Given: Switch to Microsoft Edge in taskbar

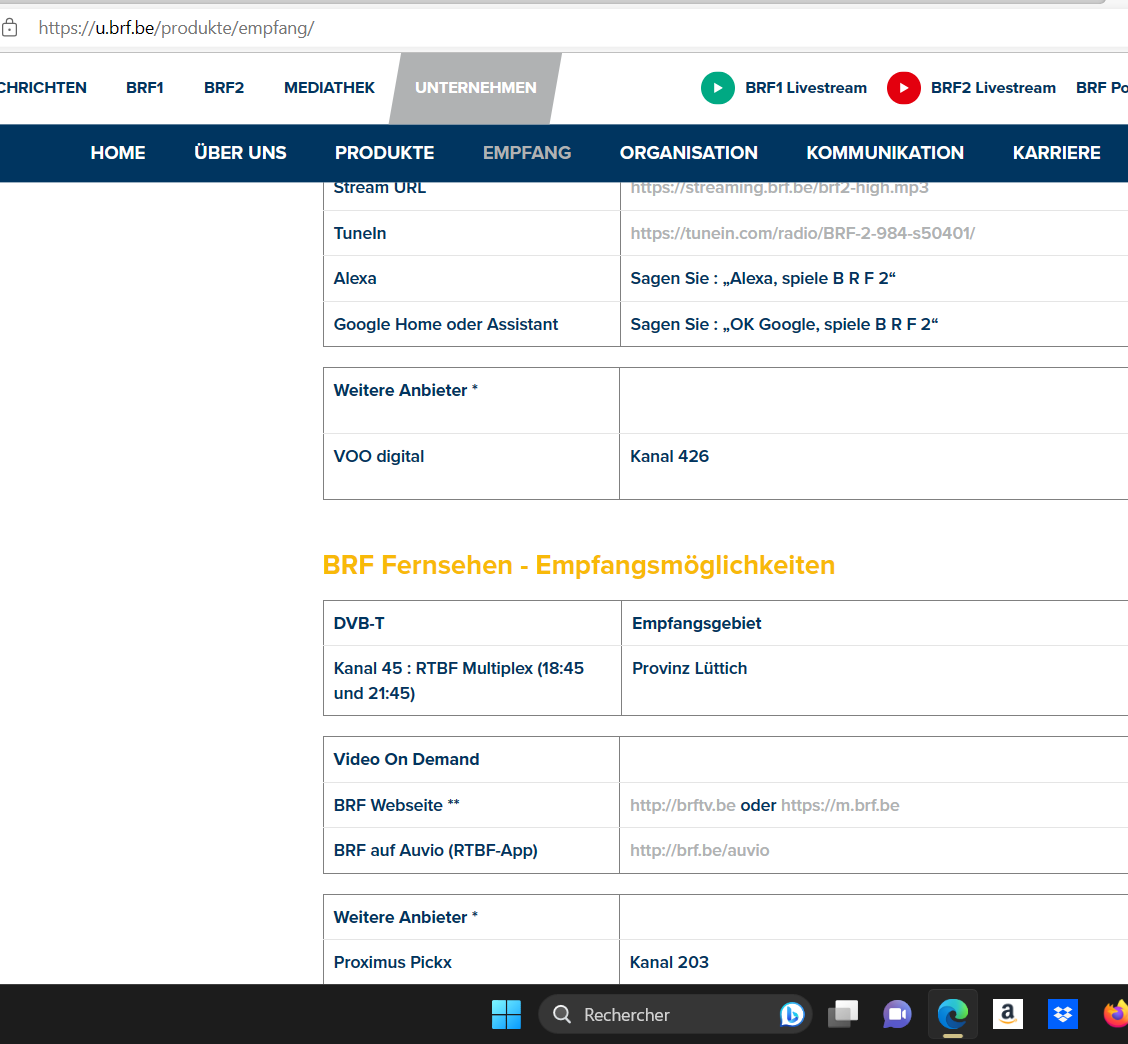Looking at the screenshot, I should point(952,1015).
